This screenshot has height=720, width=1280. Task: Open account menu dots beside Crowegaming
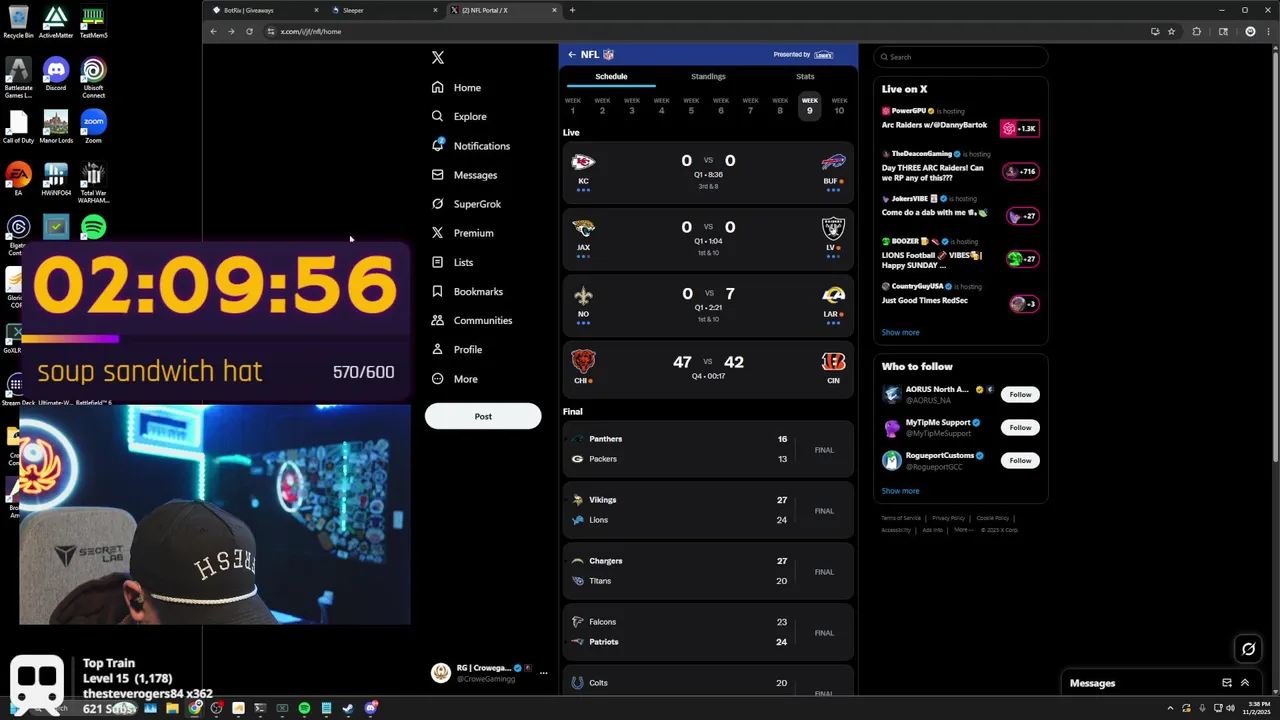544,673
